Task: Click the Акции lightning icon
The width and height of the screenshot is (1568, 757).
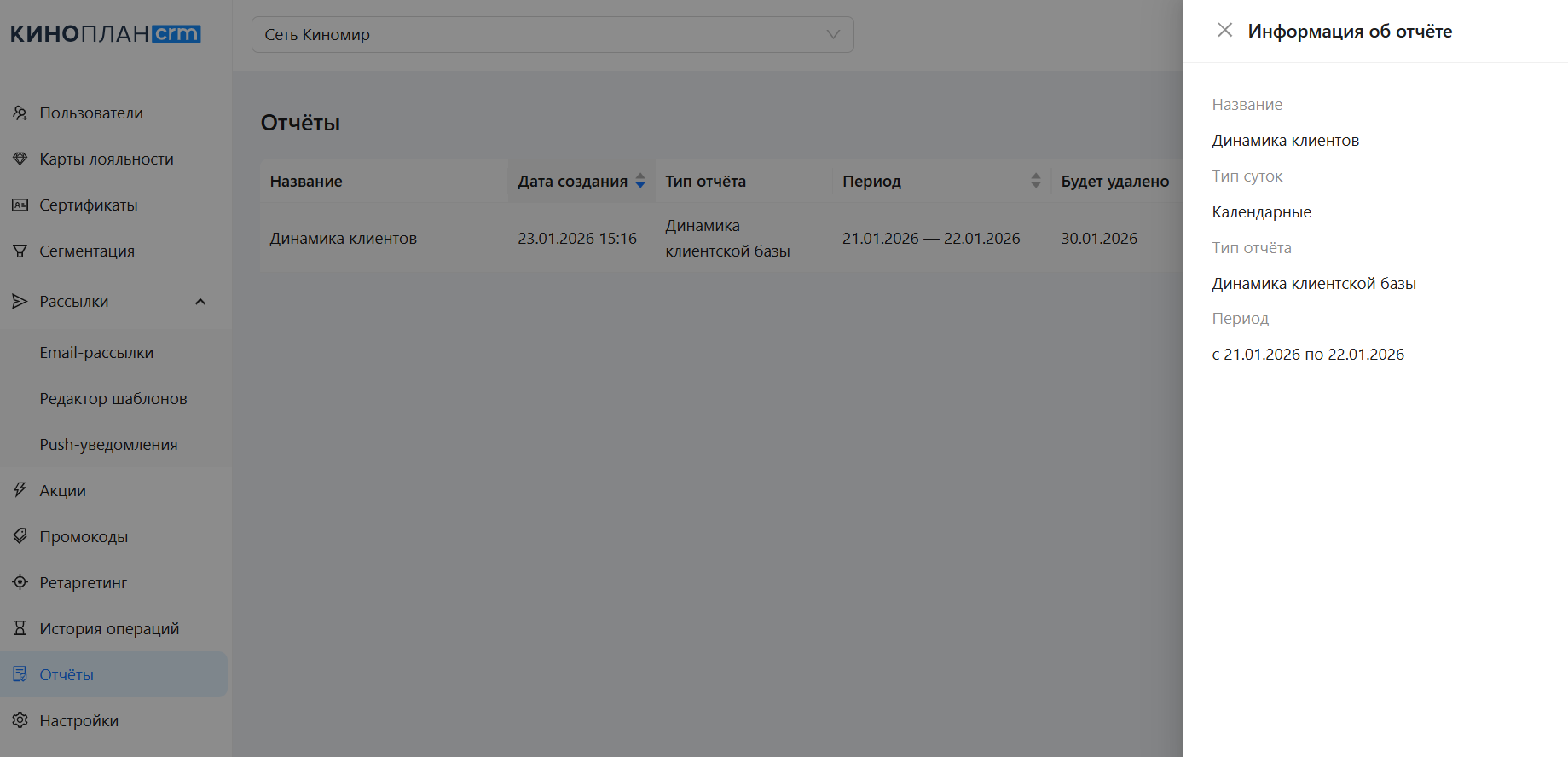Action: click(20, 490)
